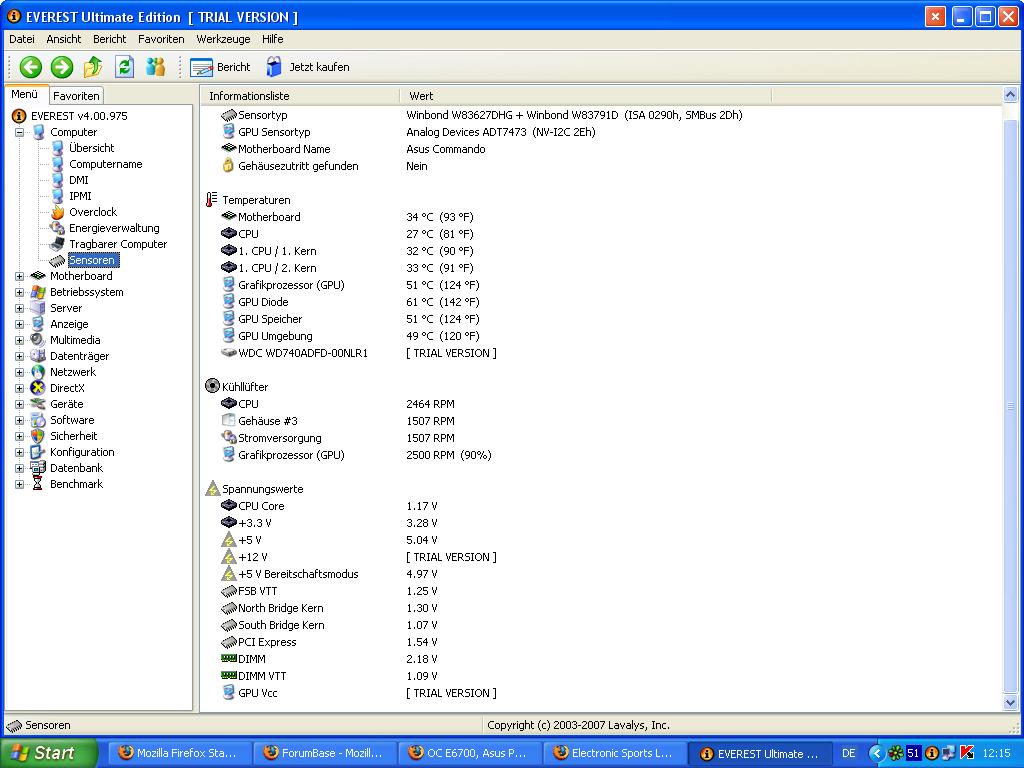Click the people icon in the toolbar

[155, 67]
